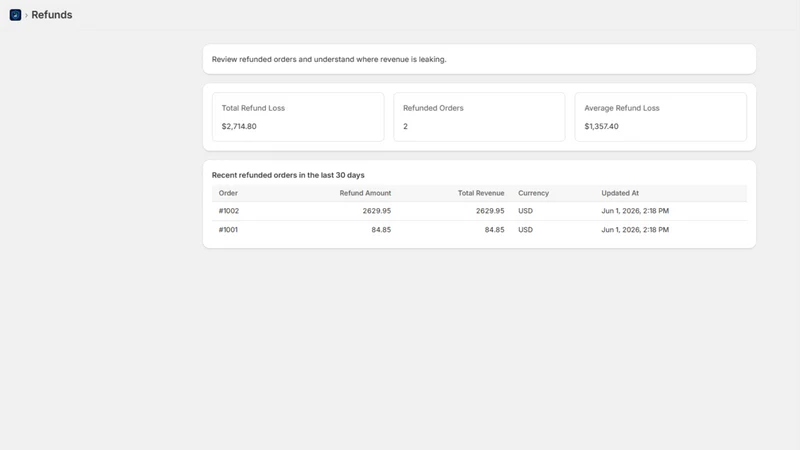
Task: Click the Updated At column header
Action: pyautogui.click(x=620, y=193)
